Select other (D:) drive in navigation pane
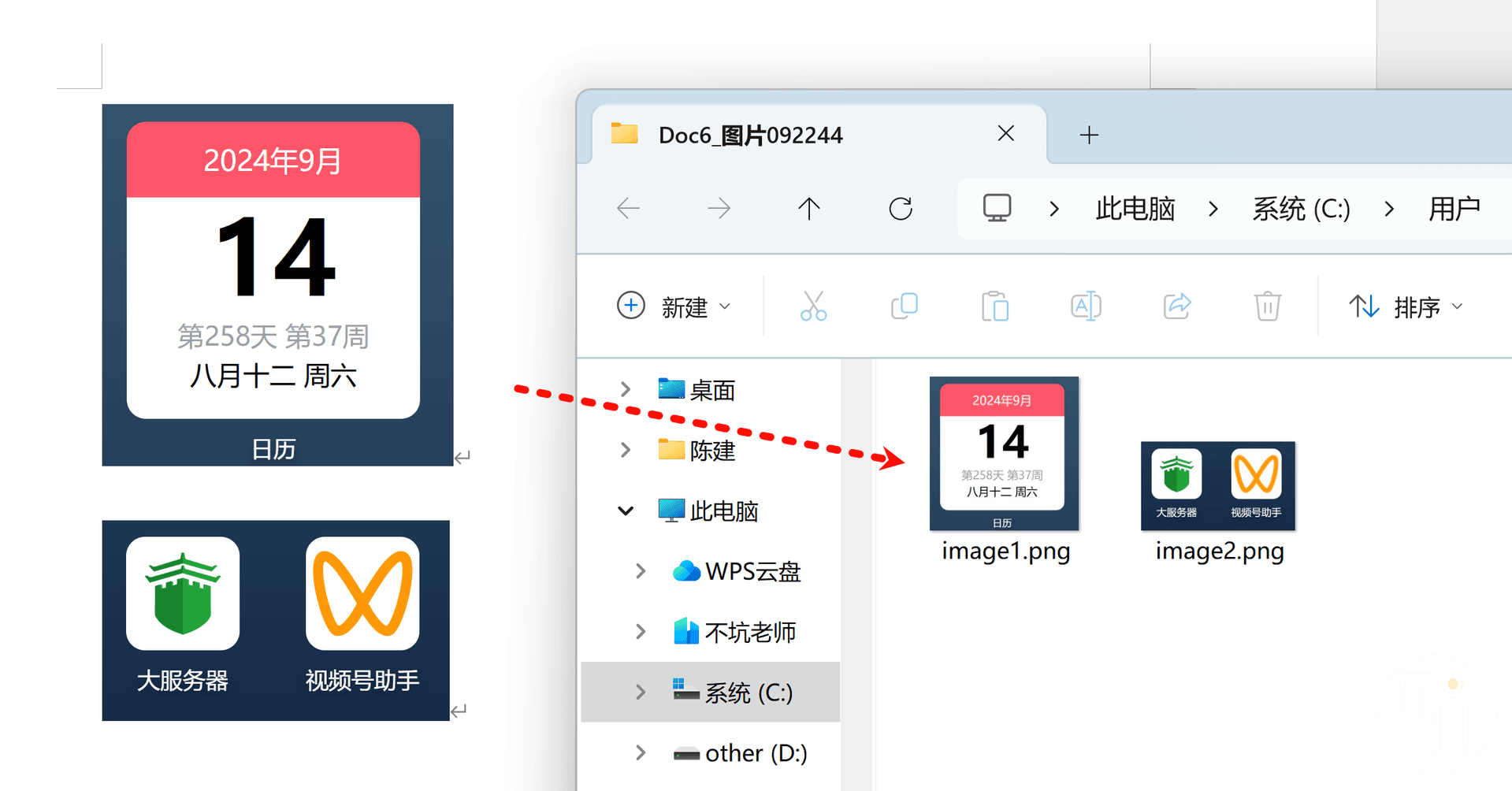This screenshot has width=1512, height=791. click(x=741, y=752)
